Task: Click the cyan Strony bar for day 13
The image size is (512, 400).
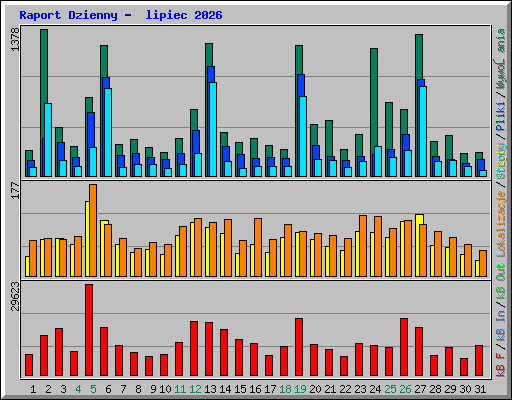Action: coord(213,129)
